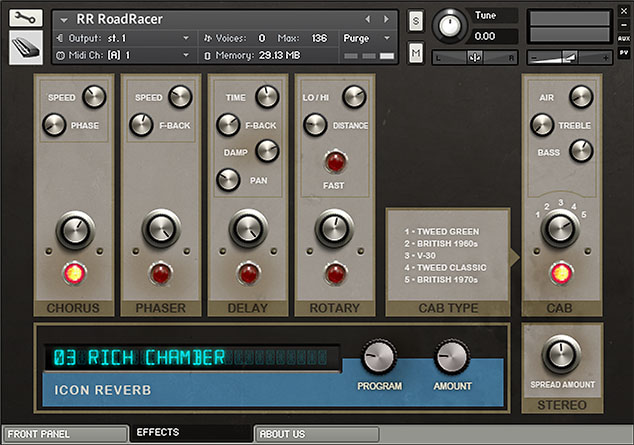The width and height of the screenshot is (634, 445).
Task: Turn the large Phaser amount knob
Action: click(x=161, y=229)
